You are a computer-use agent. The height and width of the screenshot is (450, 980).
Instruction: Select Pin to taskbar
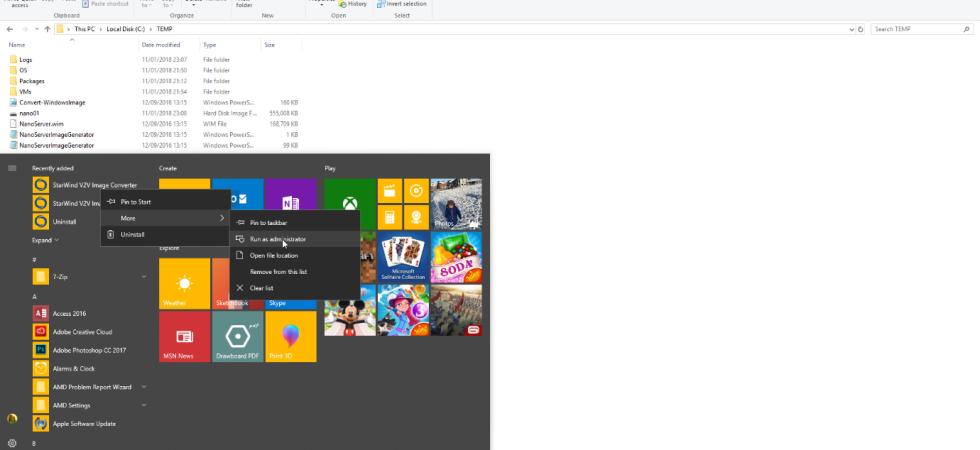(295, 222)
